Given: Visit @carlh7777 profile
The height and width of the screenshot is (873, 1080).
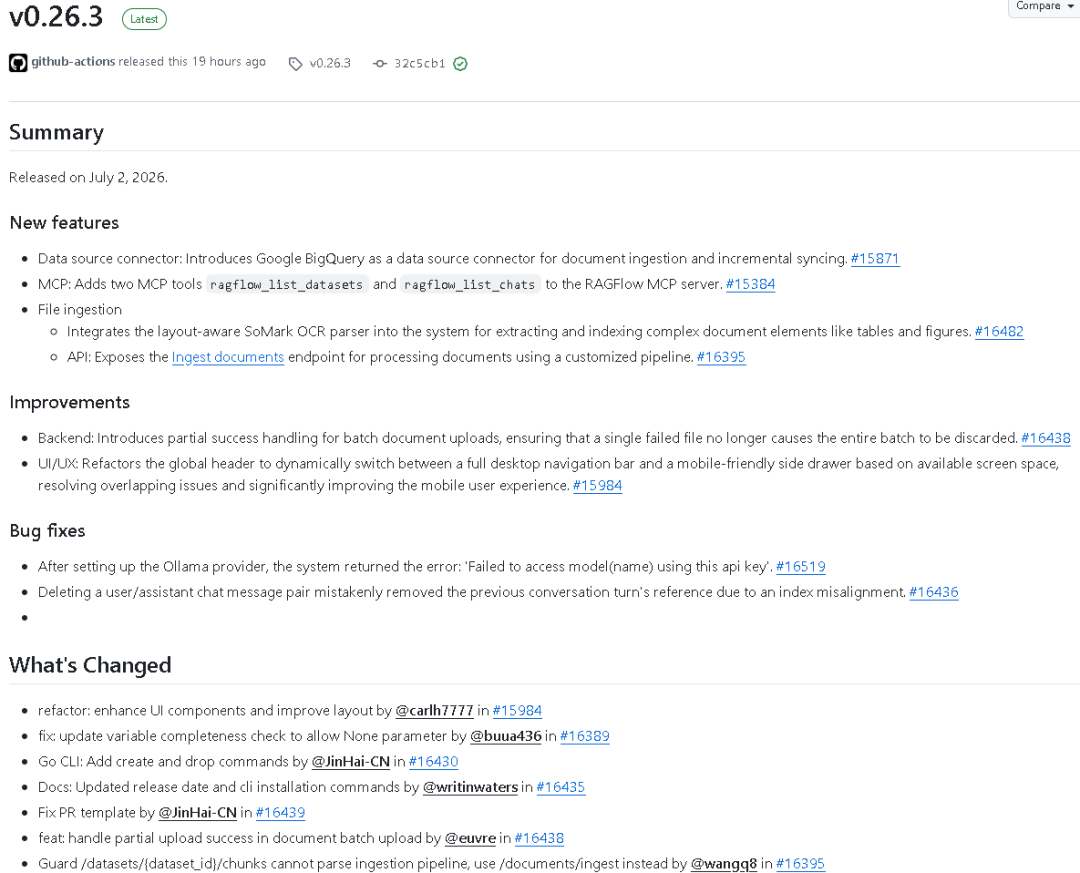Looking at the screenshot, I should [434, 710].
